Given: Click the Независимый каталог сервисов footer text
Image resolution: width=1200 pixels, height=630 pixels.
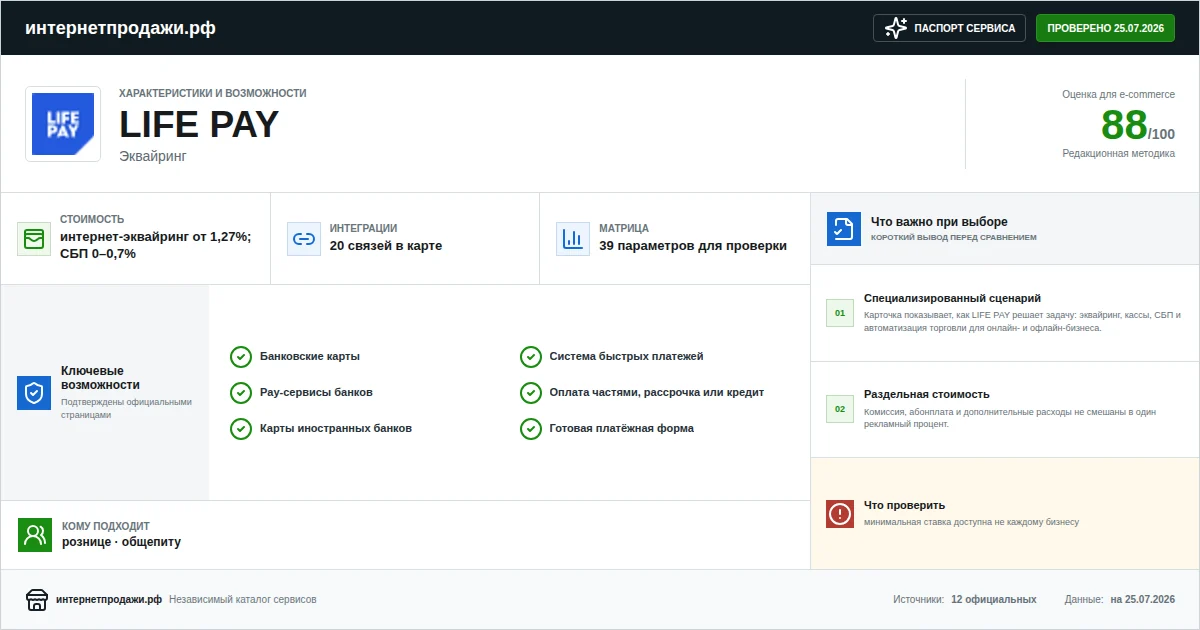Looking at the screenshot, I should click(243, 600).
